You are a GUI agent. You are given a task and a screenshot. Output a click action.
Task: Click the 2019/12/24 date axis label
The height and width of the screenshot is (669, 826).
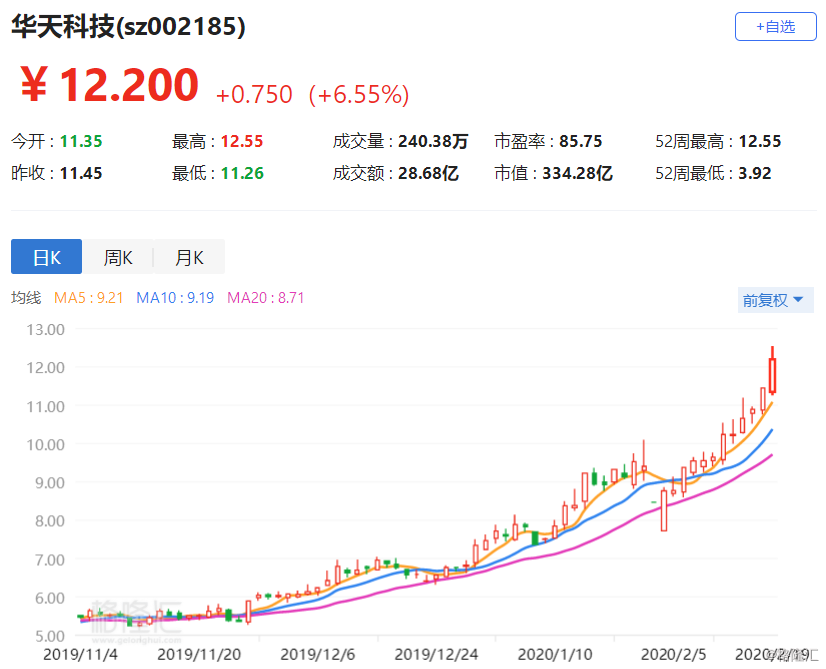436,654
